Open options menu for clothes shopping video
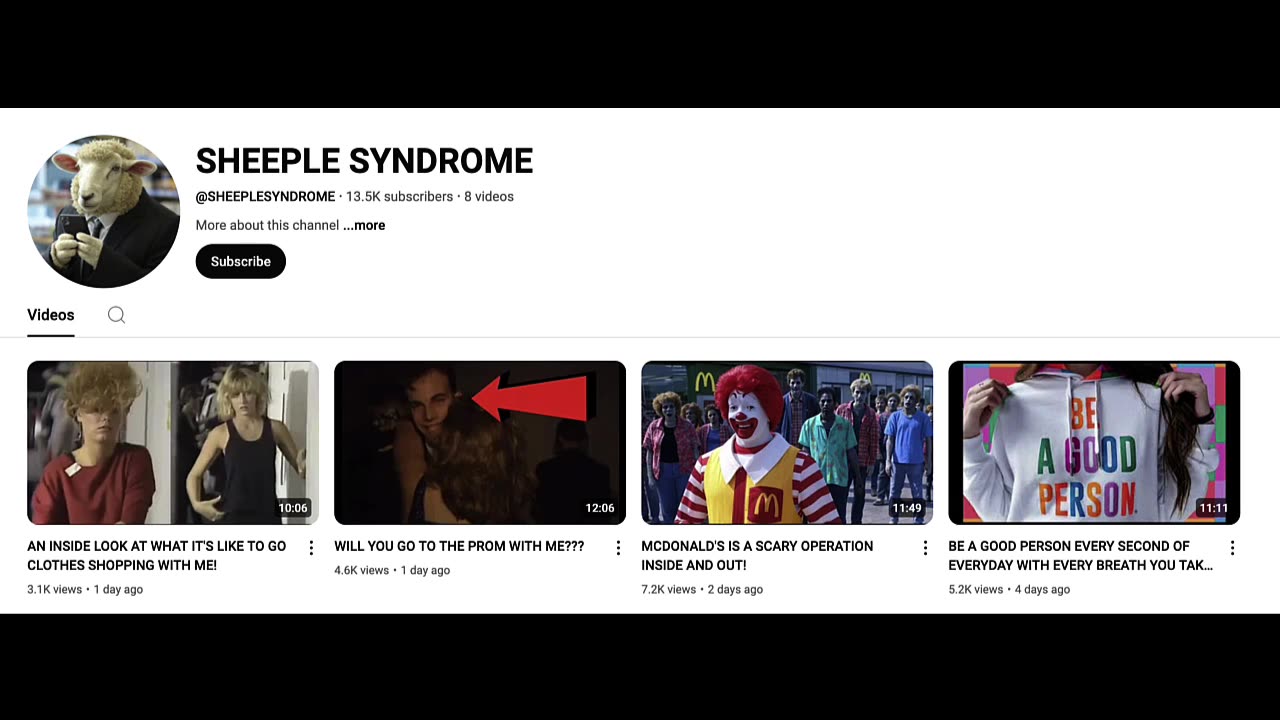Screen dimensions: 1280x720 coord(311,548)
